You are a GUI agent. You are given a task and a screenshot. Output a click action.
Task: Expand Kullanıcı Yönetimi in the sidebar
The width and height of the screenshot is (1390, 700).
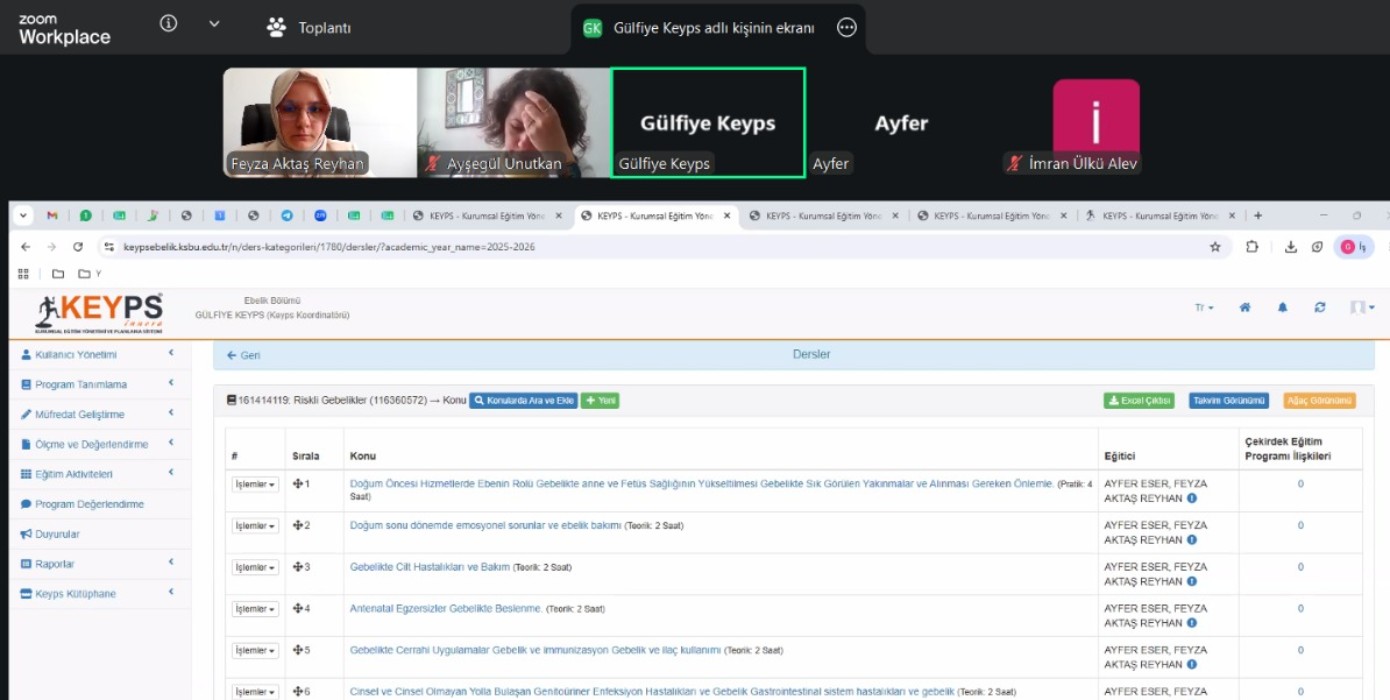(x=98, y=354)
